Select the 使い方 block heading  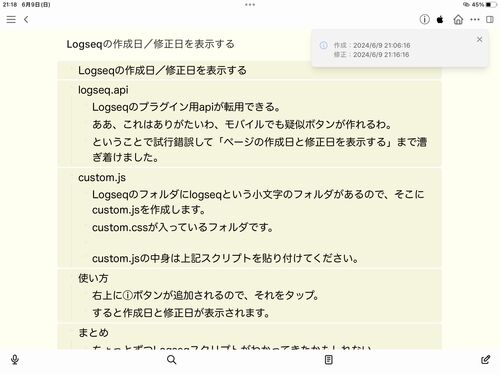93,278
